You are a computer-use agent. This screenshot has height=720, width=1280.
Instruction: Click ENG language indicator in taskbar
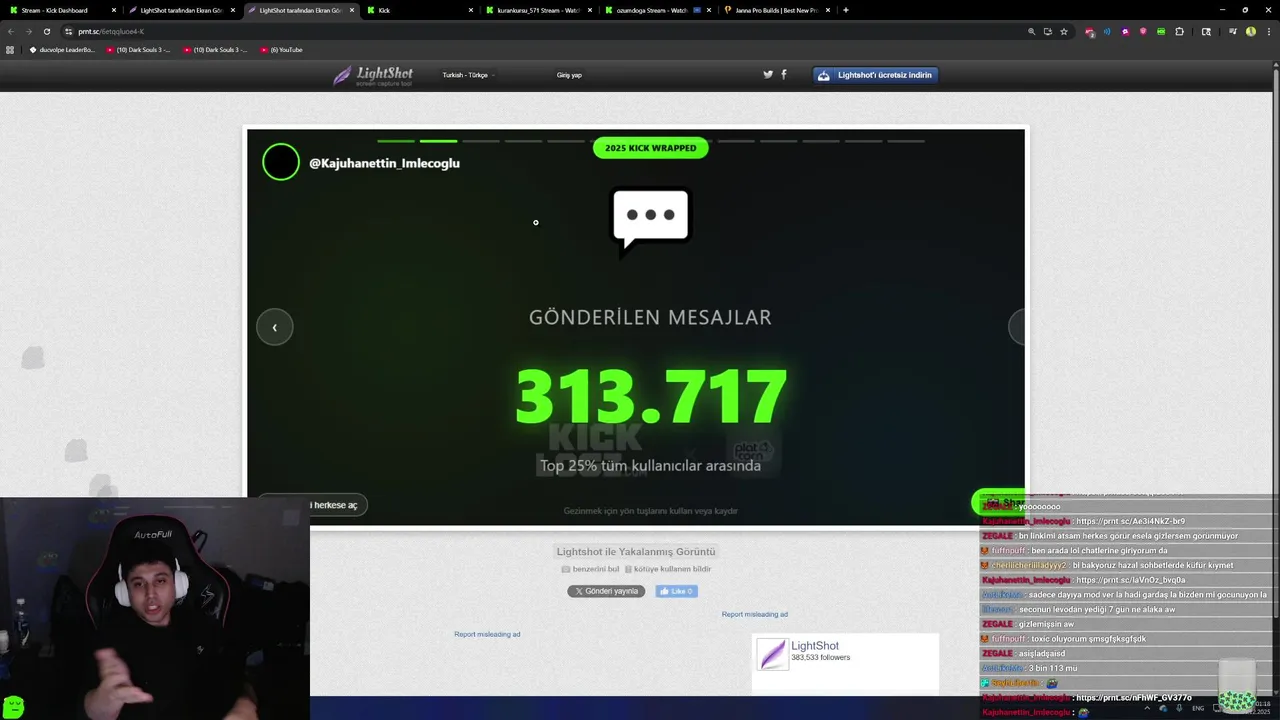[x=1198, y=708]
